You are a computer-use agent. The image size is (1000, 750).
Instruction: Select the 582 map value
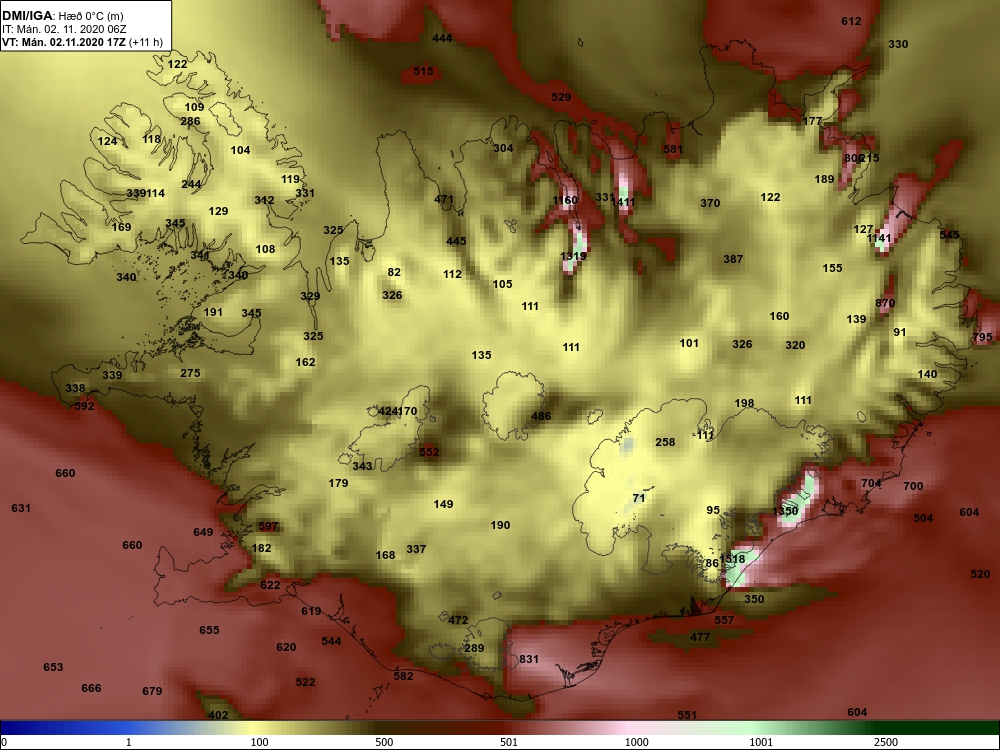403,677
